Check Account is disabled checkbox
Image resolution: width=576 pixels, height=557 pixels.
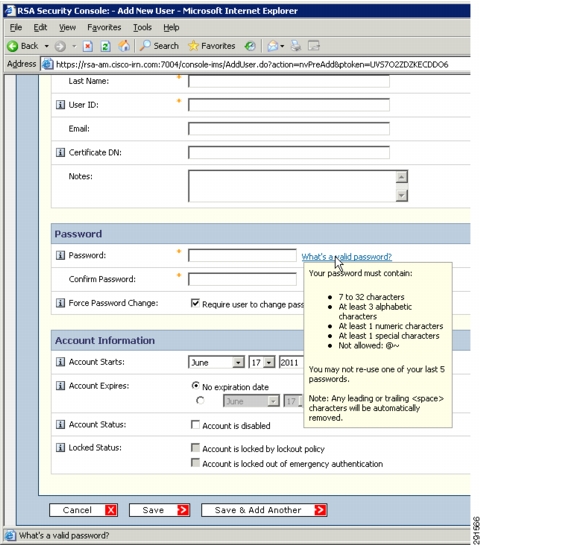195,425
